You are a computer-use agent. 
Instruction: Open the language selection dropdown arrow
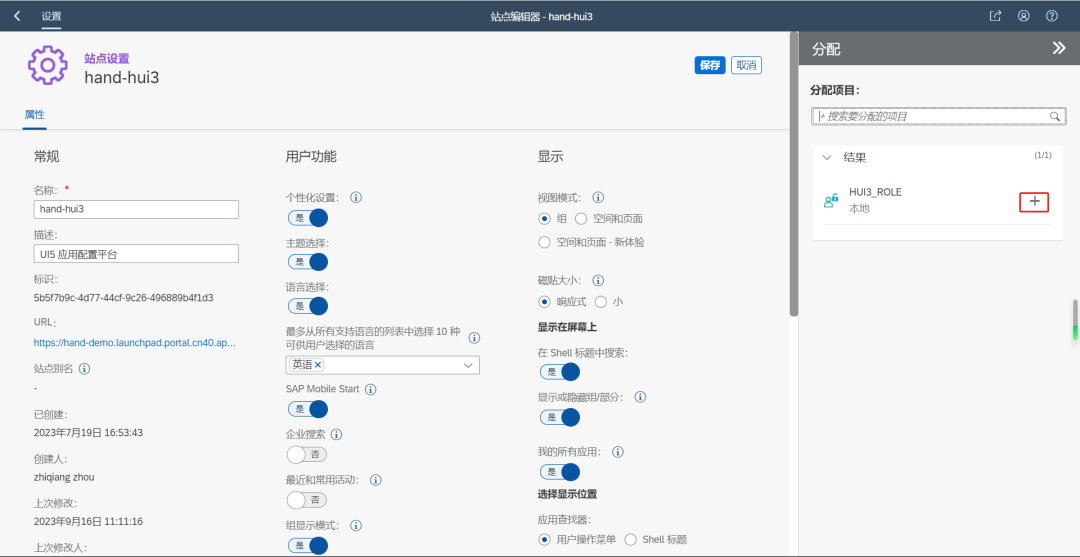(468, 365)
